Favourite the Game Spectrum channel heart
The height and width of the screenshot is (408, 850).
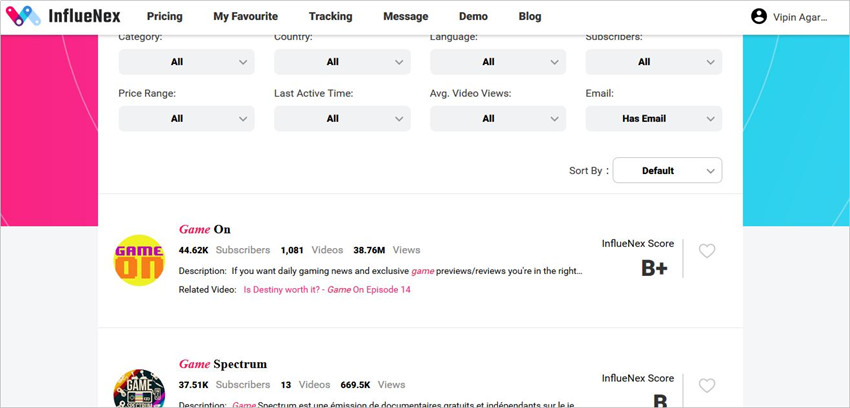[707, 385]
